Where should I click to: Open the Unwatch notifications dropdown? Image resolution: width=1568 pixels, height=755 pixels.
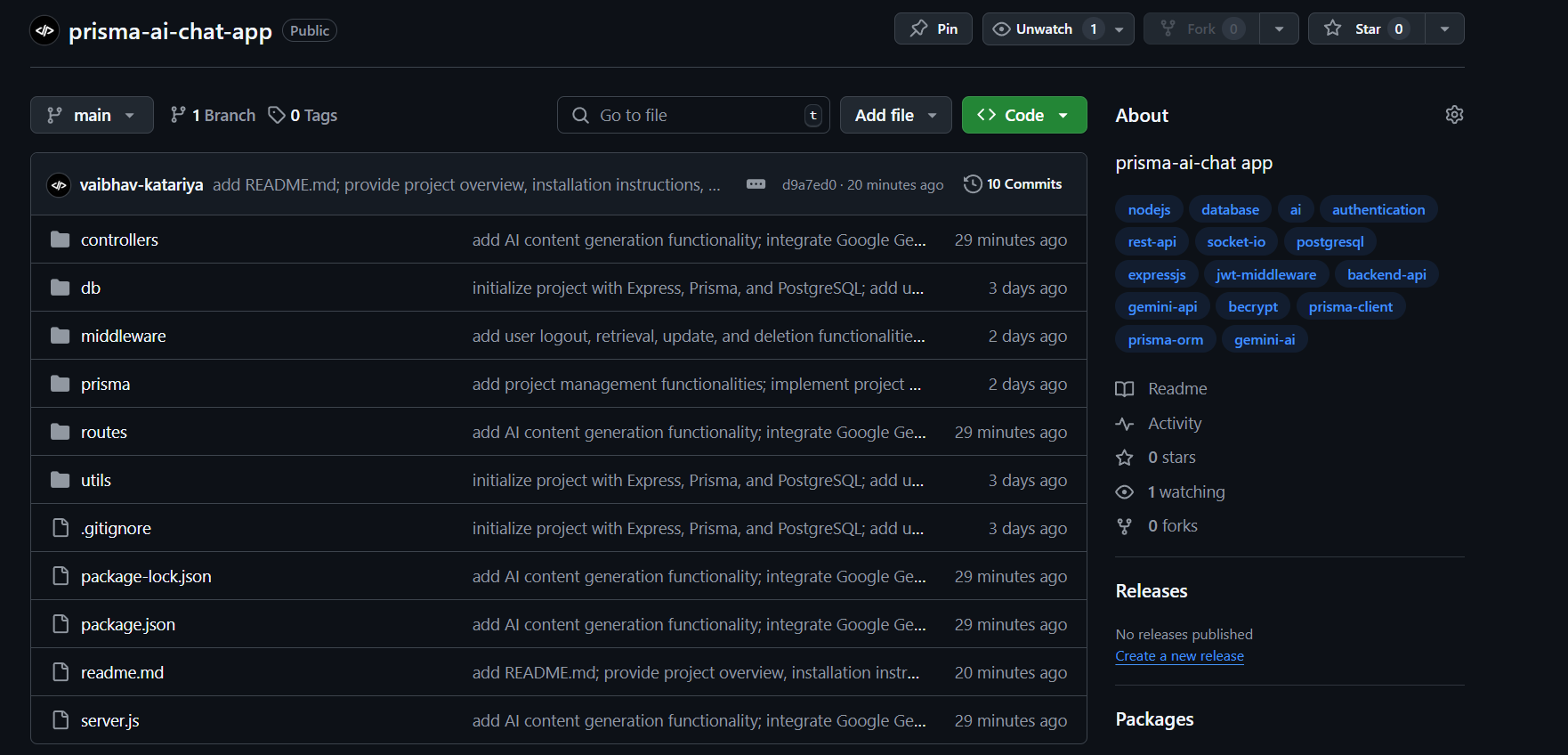click(x=1058, y=28)
